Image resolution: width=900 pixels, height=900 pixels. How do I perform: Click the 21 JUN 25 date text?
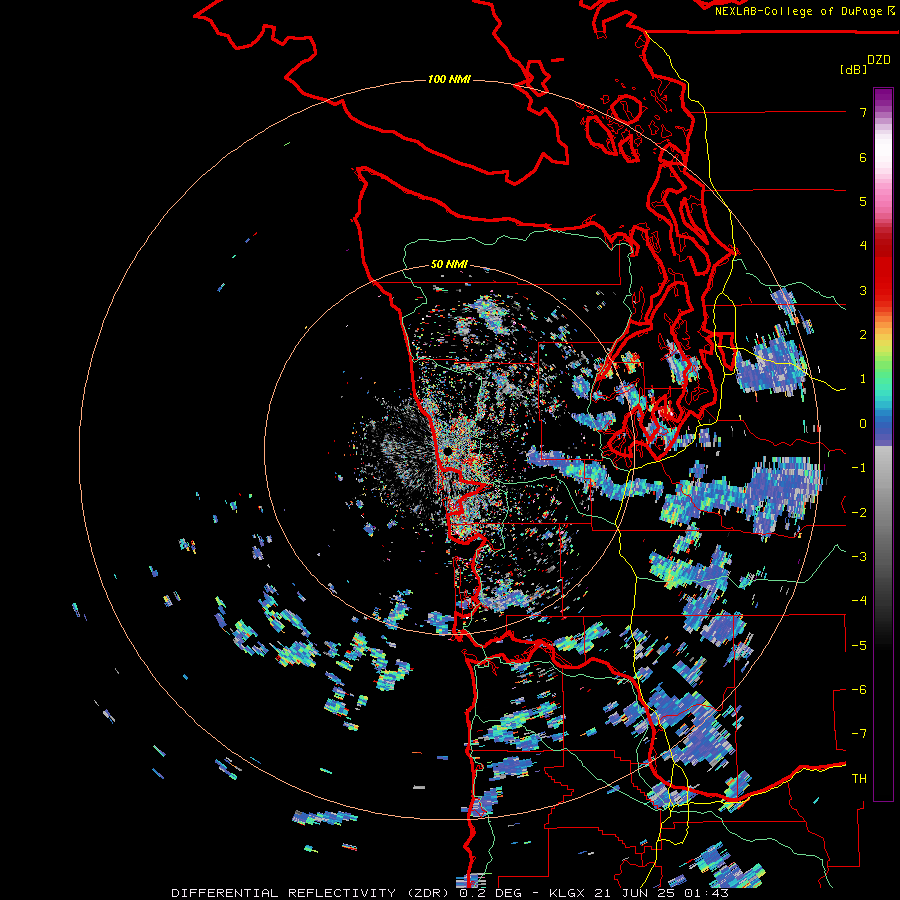[x=637, y=893]
